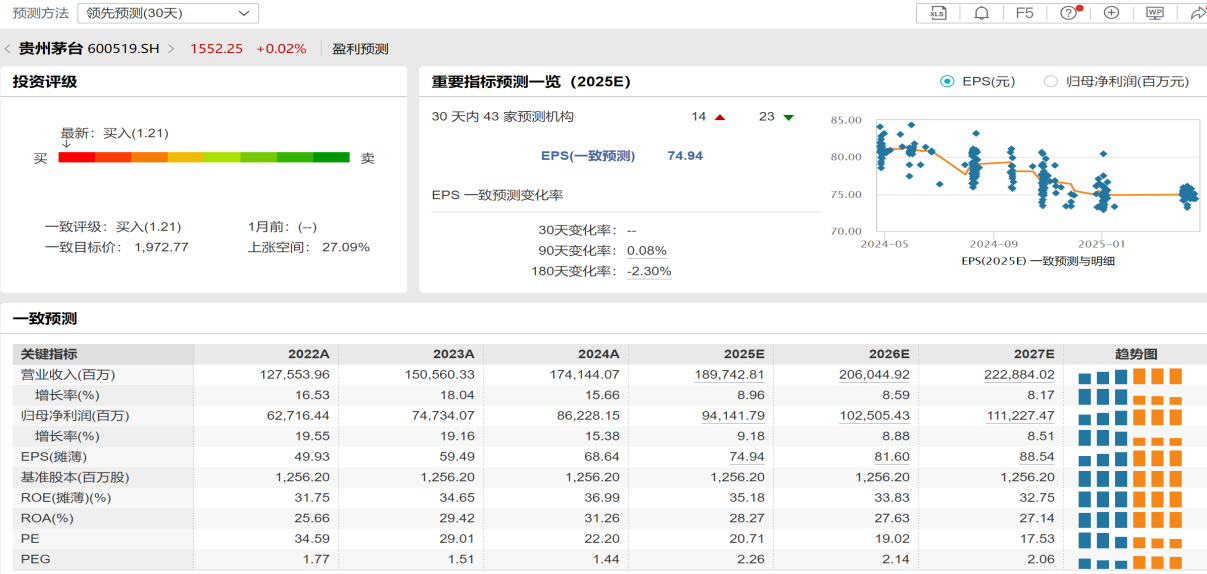The image size is (1207, 574).
Task: Click the 2026E EPS value 81.60
Action: [893, 457]
